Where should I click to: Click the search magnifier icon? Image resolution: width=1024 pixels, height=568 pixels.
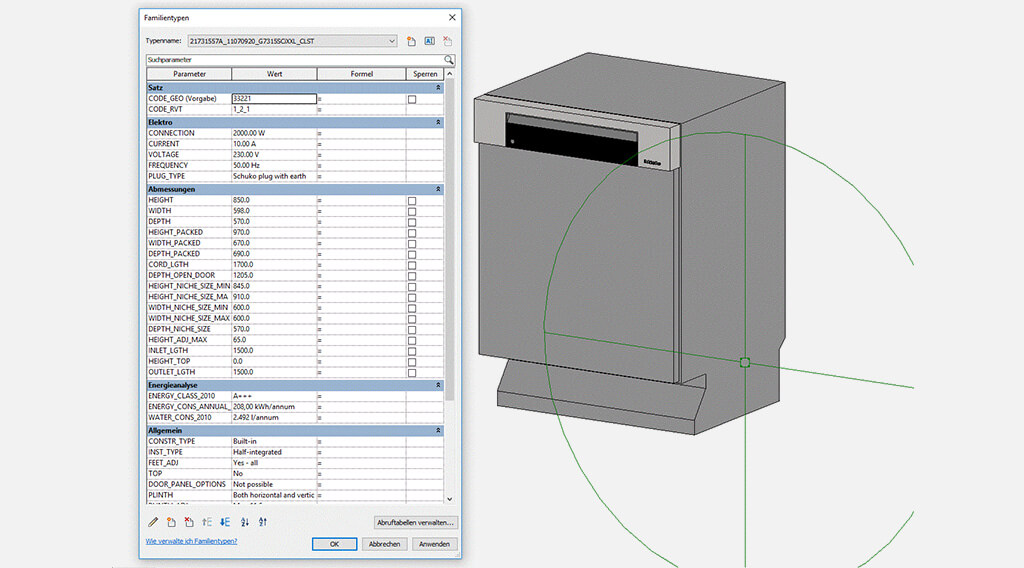tap(449, 60)
